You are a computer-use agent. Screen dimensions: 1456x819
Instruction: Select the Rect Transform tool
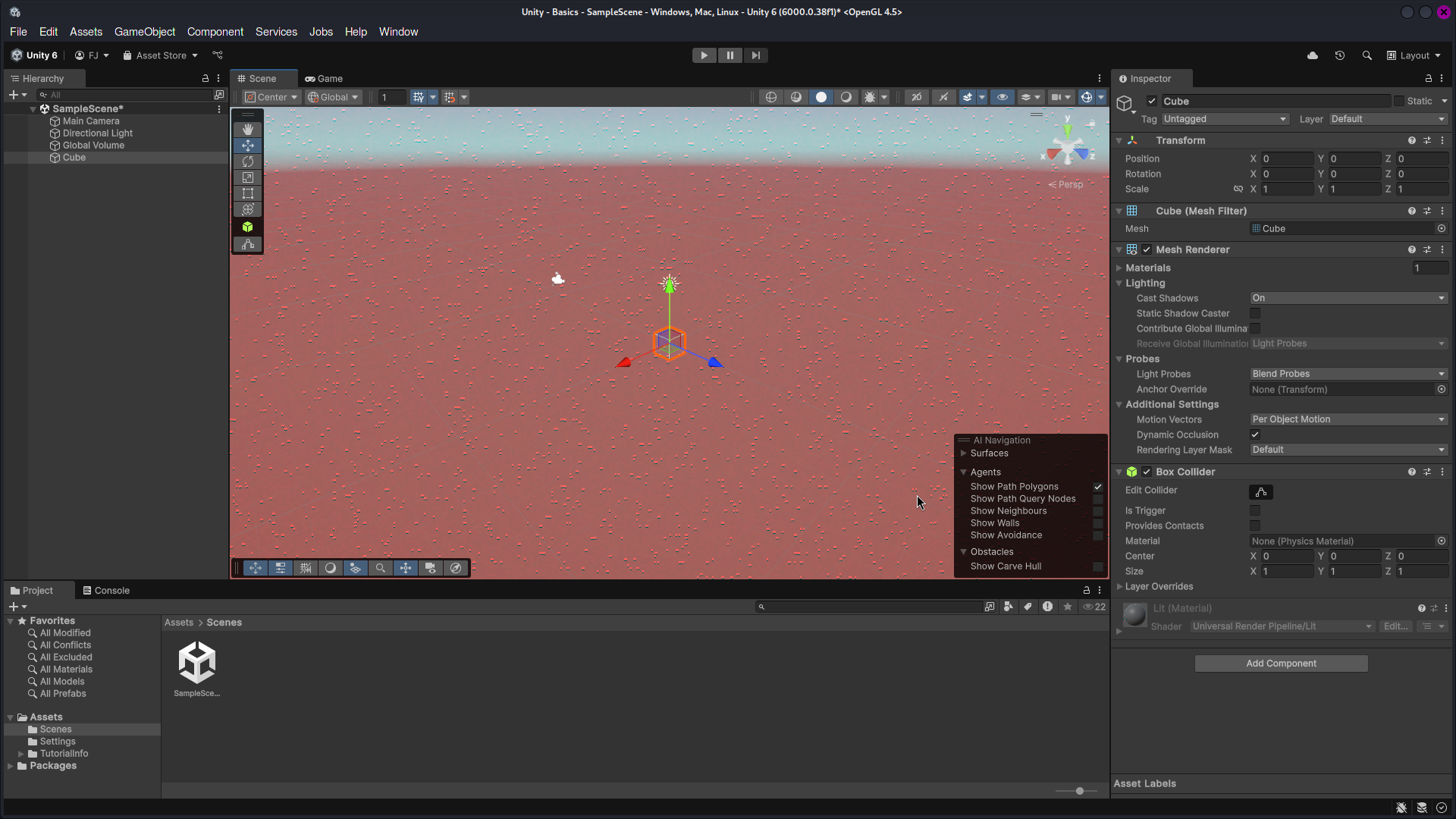point(248,193)
